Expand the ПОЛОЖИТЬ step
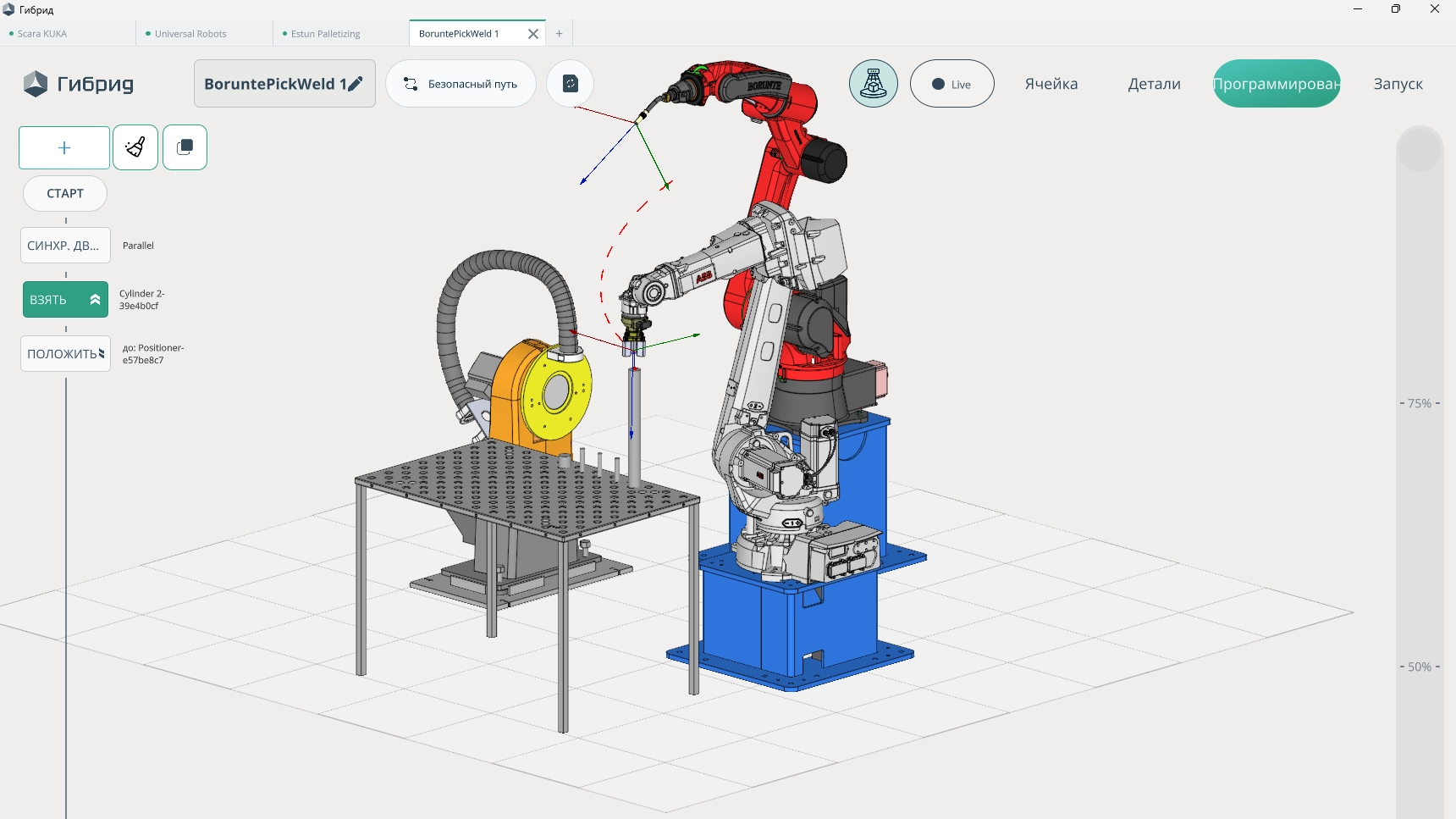This screenshot has height=819, width=1456. click(x=102, y=354)
